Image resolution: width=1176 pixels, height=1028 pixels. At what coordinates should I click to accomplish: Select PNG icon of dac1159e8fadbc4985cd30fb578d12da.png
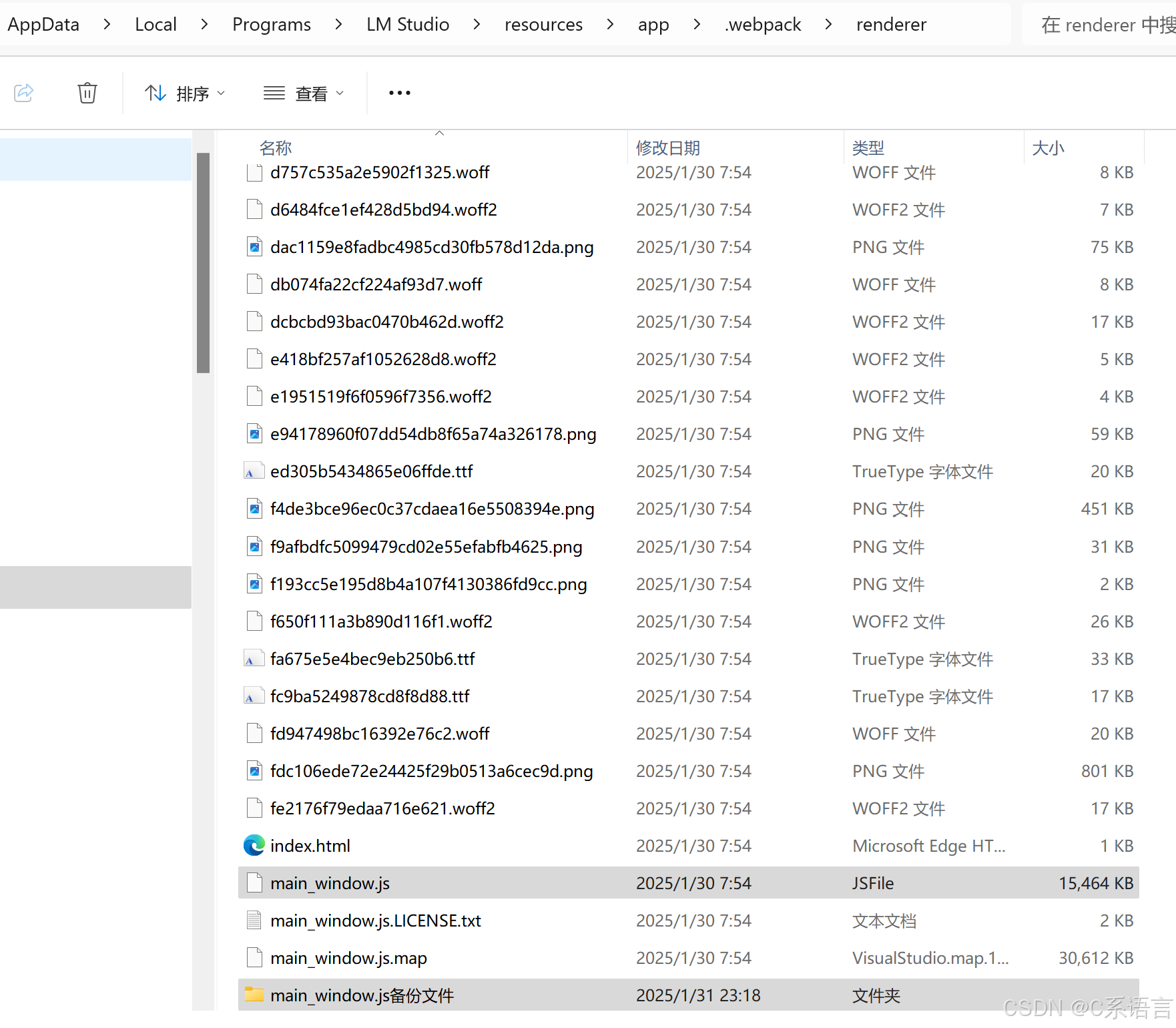coord(254,247)
